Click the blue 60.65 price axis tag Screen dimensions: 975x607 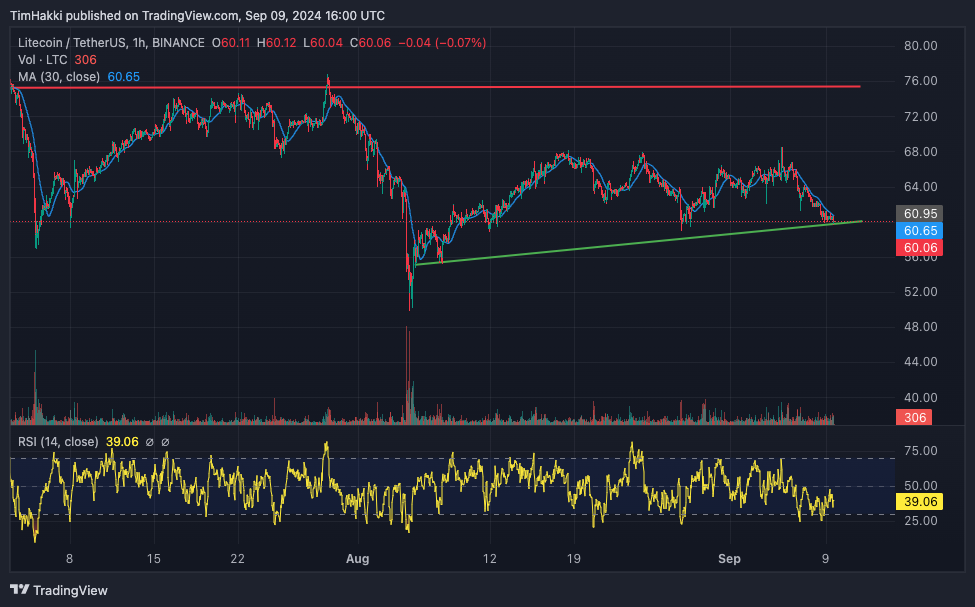pos(920,231)
